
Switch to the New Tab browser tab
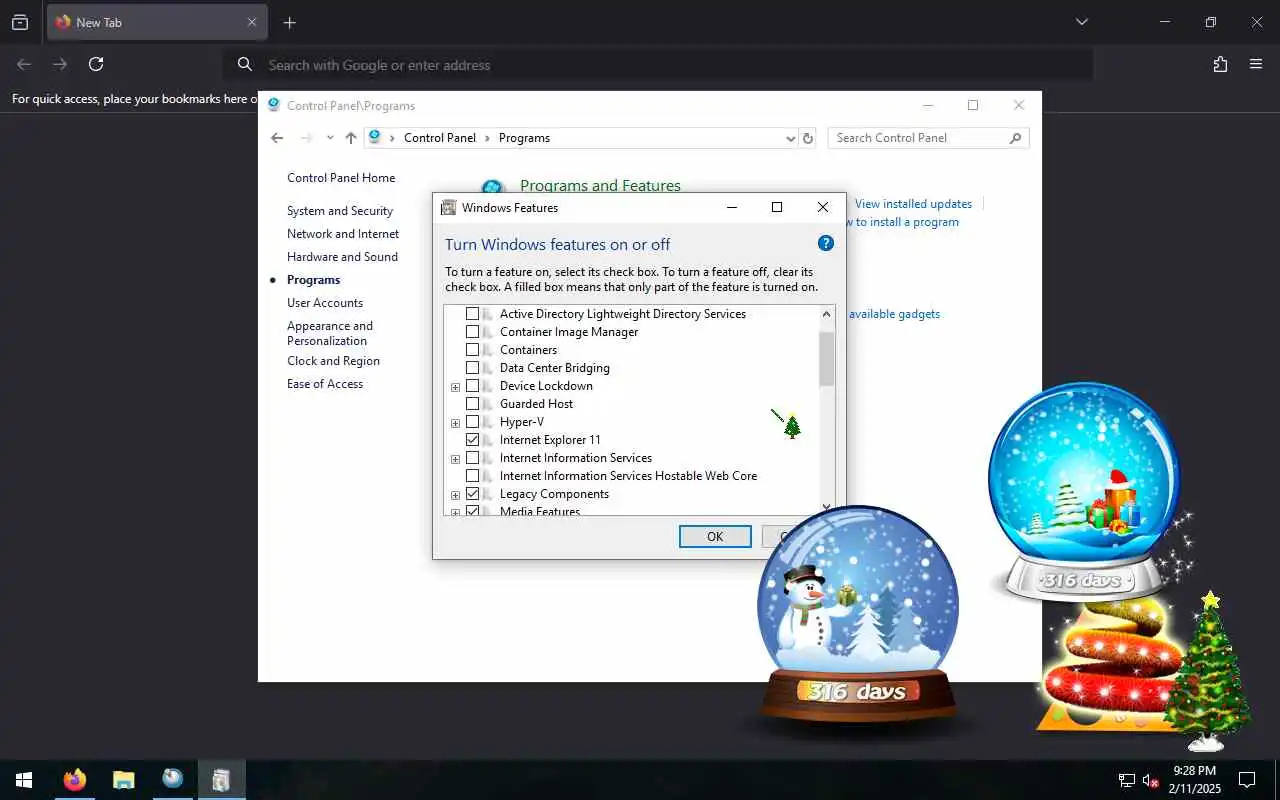(157, 22)
